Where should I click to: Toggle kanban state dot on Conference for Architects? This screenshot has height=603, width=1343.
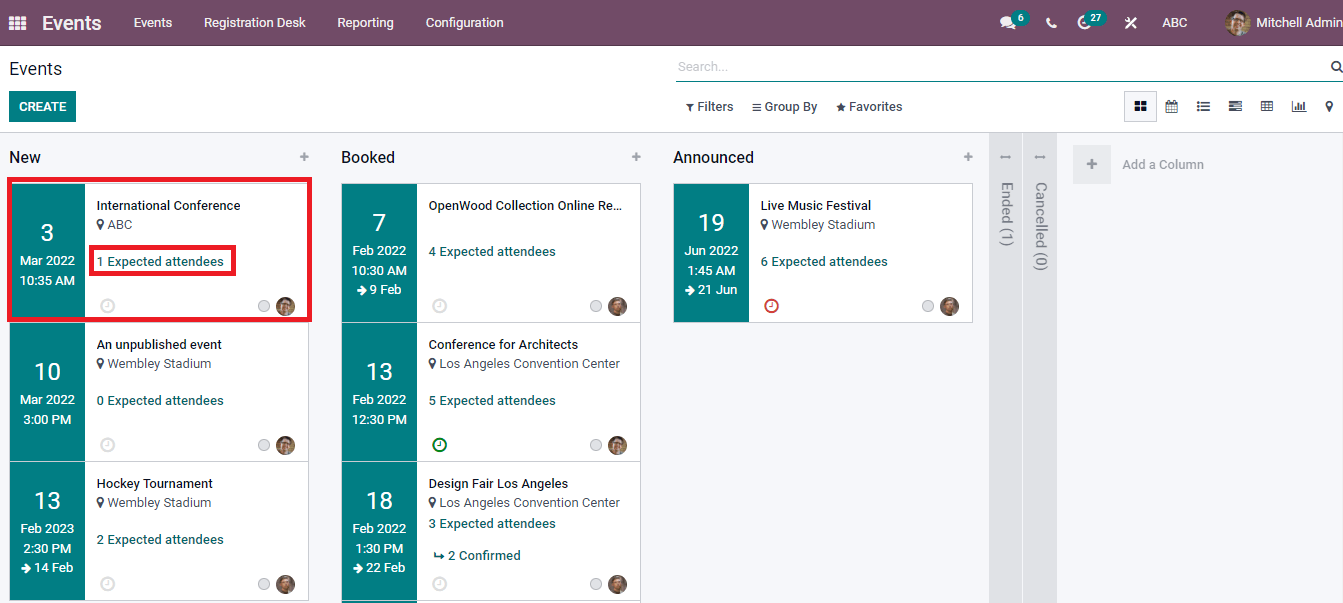coord(596,445)
